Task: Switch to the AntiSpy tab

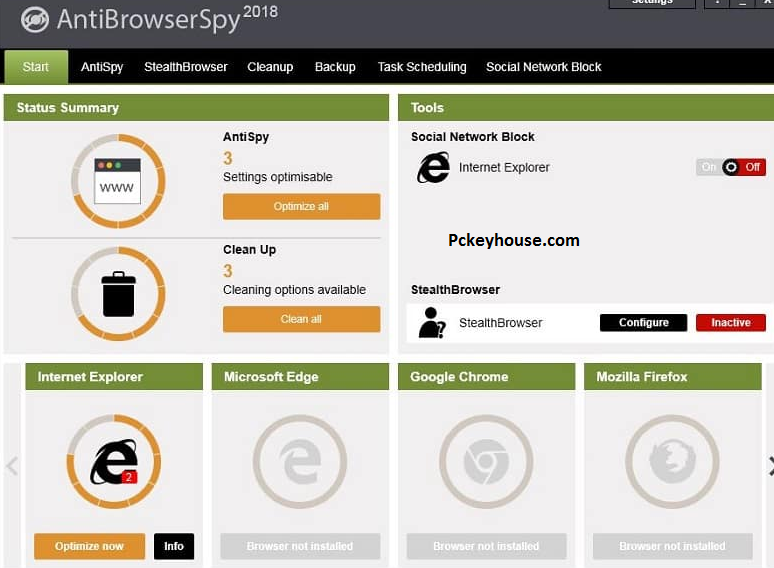Action: pyautogui.click(x=102, y=67)
